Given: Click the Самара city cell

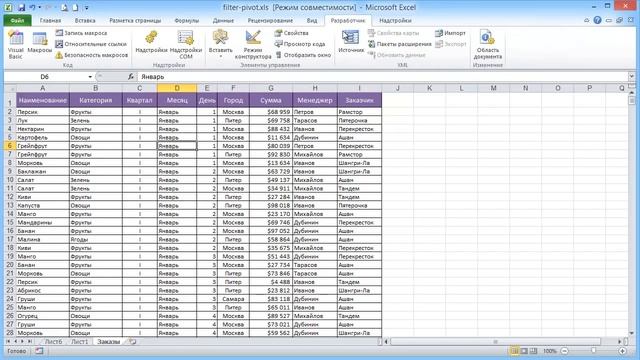Looking at the screenshot, I should click(x=233, y=299).
